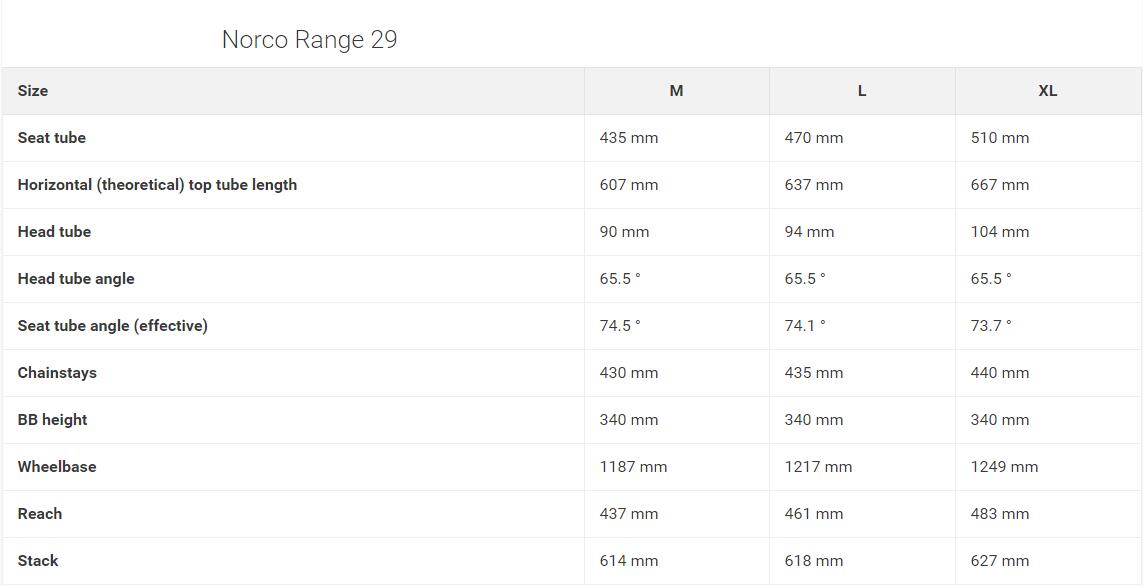The height and width of the screenshot is (587, 1143).
Task: Click the Norco Range 29 title
Action: pos(309,40)
